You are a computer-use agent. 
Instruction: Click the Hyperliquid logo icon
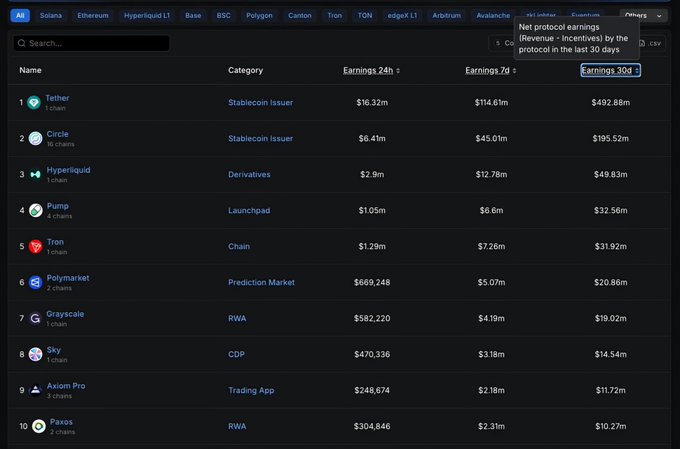click(x=36, y=174)
